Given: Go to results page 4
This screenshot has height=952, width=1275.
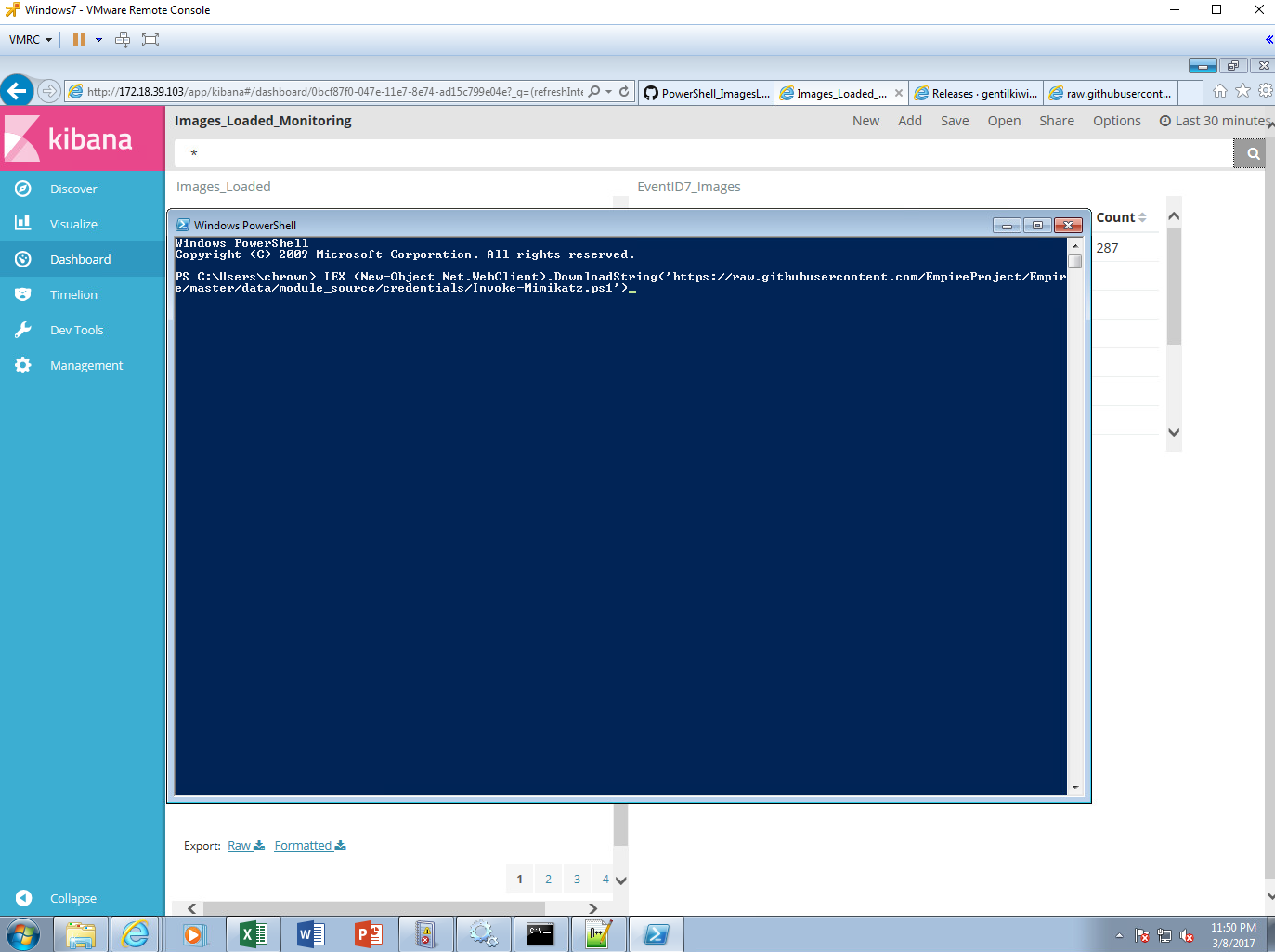Looking at the screenshot, I should (605, 879).
